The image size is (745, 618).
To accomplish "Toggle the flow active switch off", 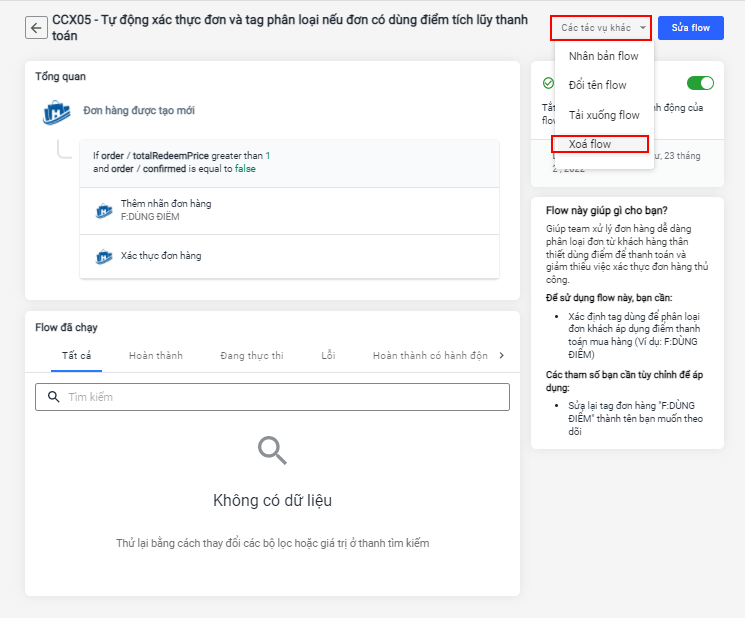I will tap(700, 83).
